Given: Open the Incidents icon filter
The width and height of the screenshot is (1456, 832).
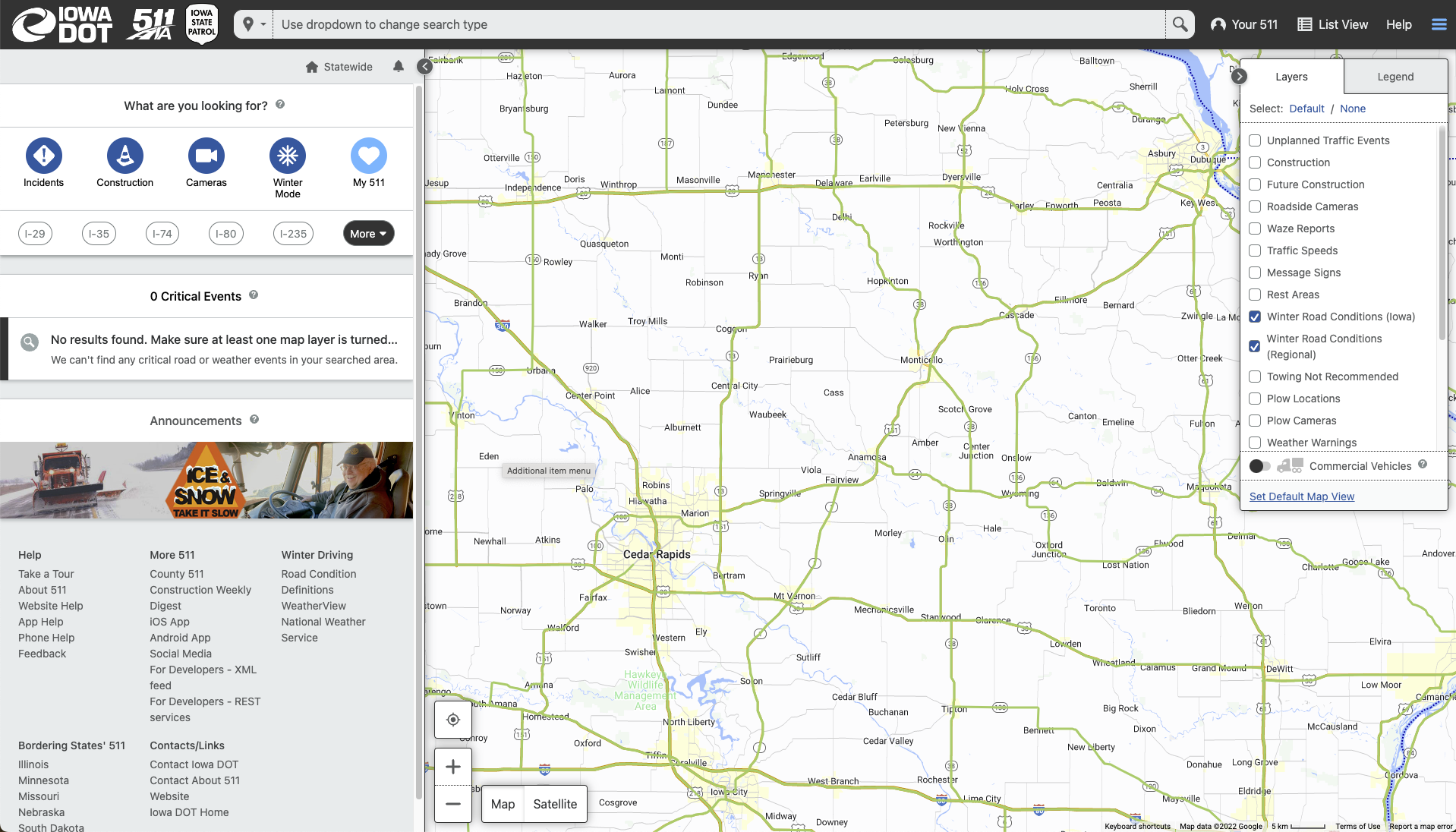Looking at the screenshot, I should coord(43,156).
